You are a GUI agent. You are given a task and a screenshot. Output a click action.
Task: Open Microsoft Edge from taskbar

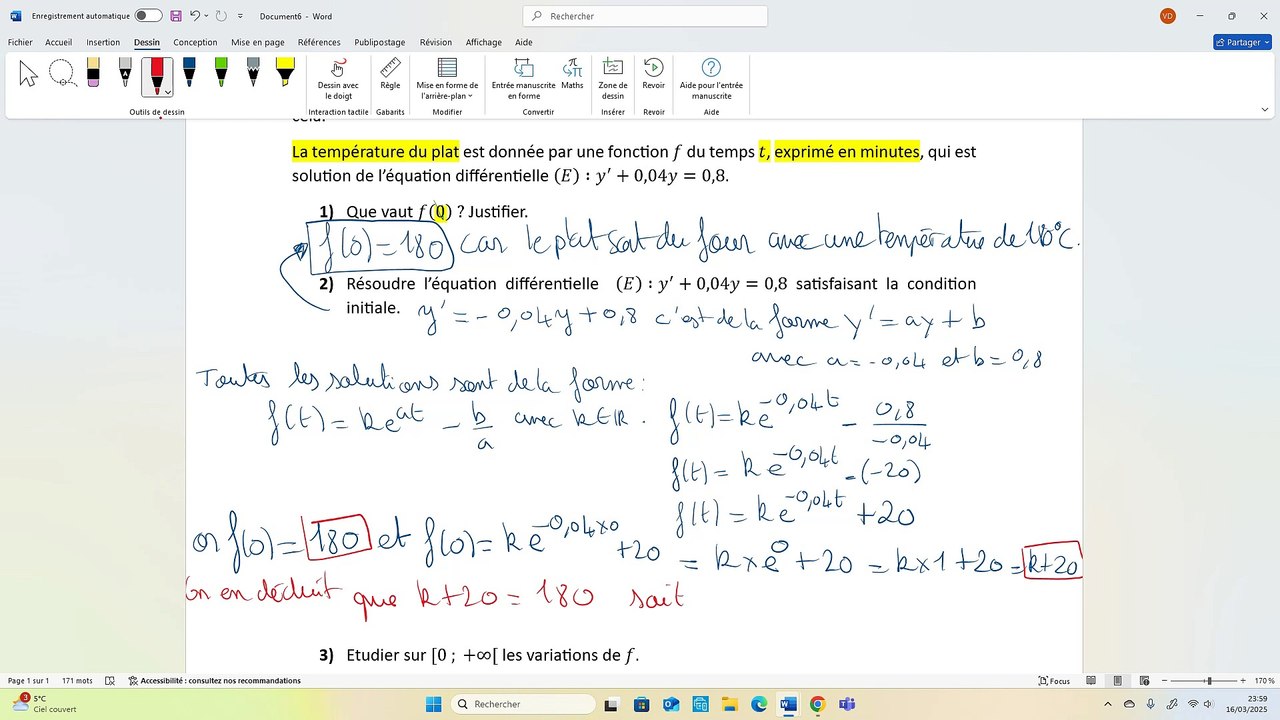point(759,704)
